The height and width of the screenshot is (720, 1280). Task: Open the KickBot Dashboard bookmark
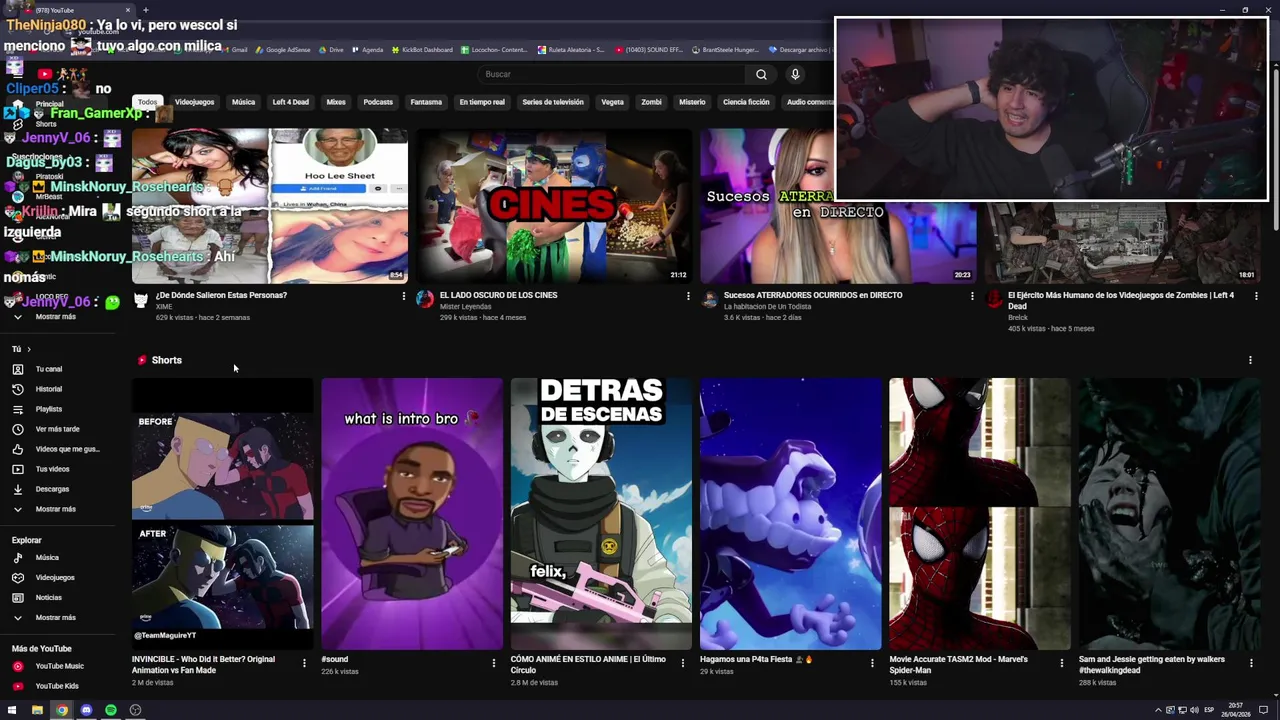coord(422,50)
